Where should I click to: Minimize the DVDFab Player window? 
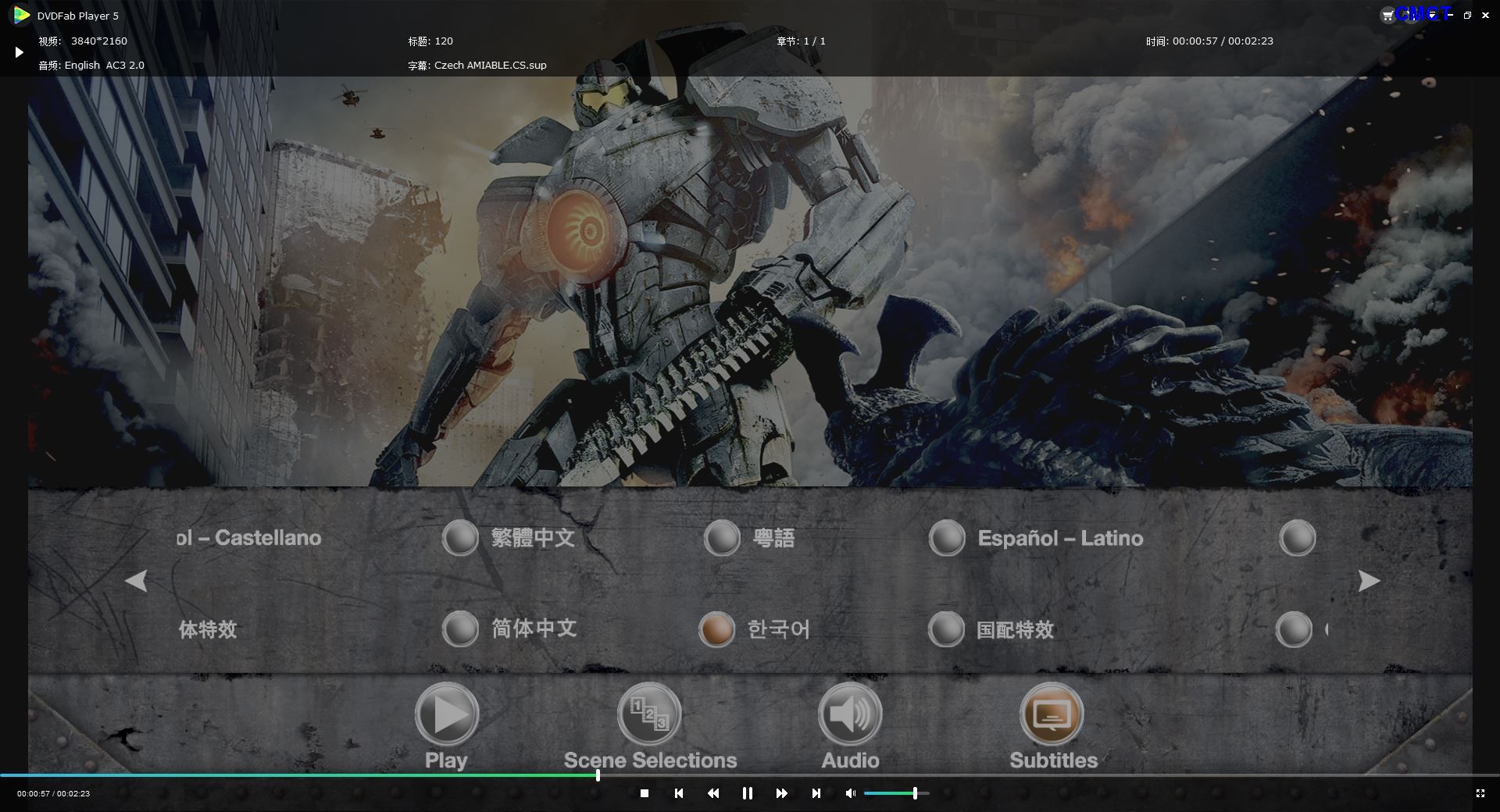click(1450, 16)
